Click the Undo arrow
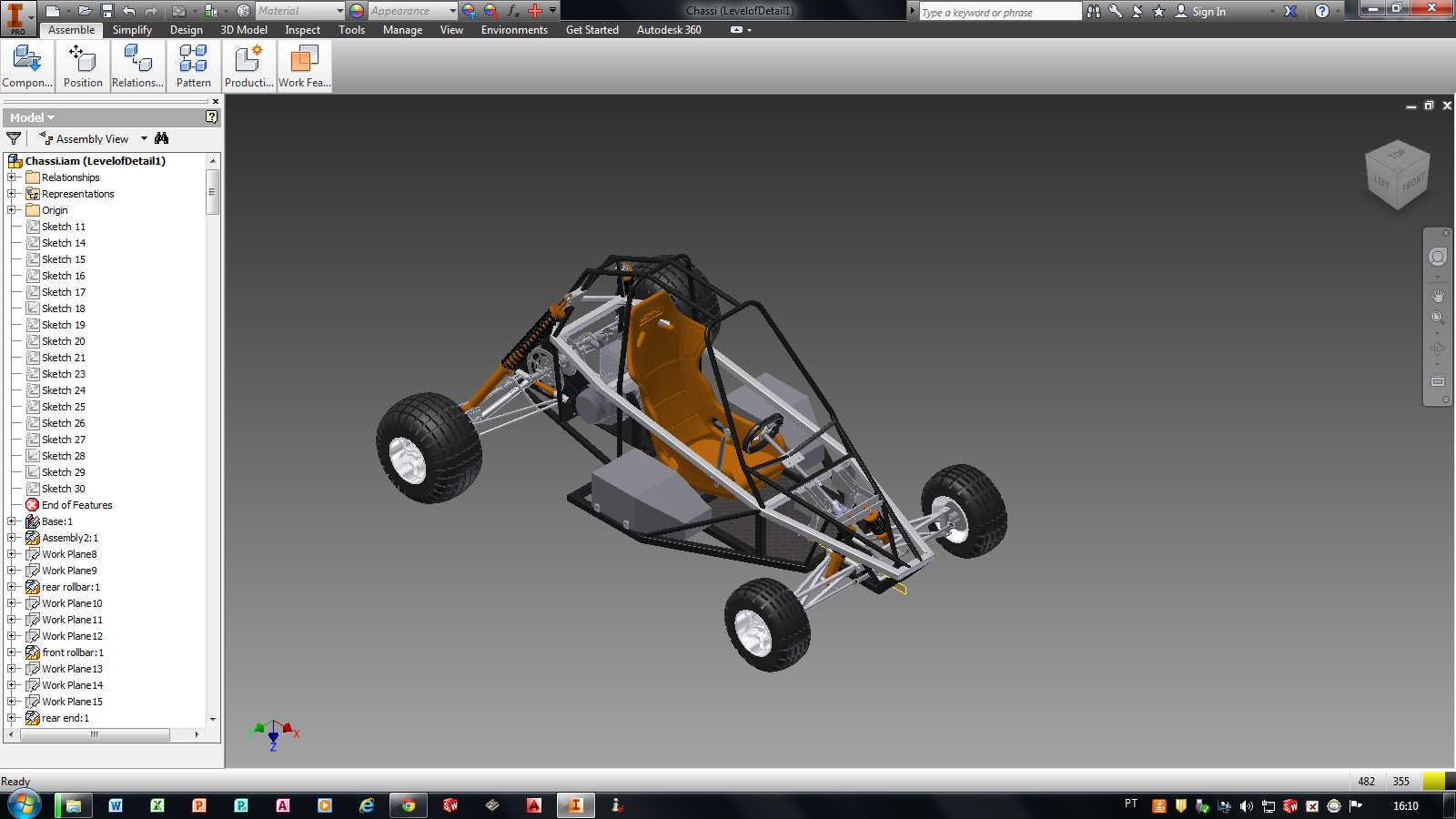 click(128, 11)
